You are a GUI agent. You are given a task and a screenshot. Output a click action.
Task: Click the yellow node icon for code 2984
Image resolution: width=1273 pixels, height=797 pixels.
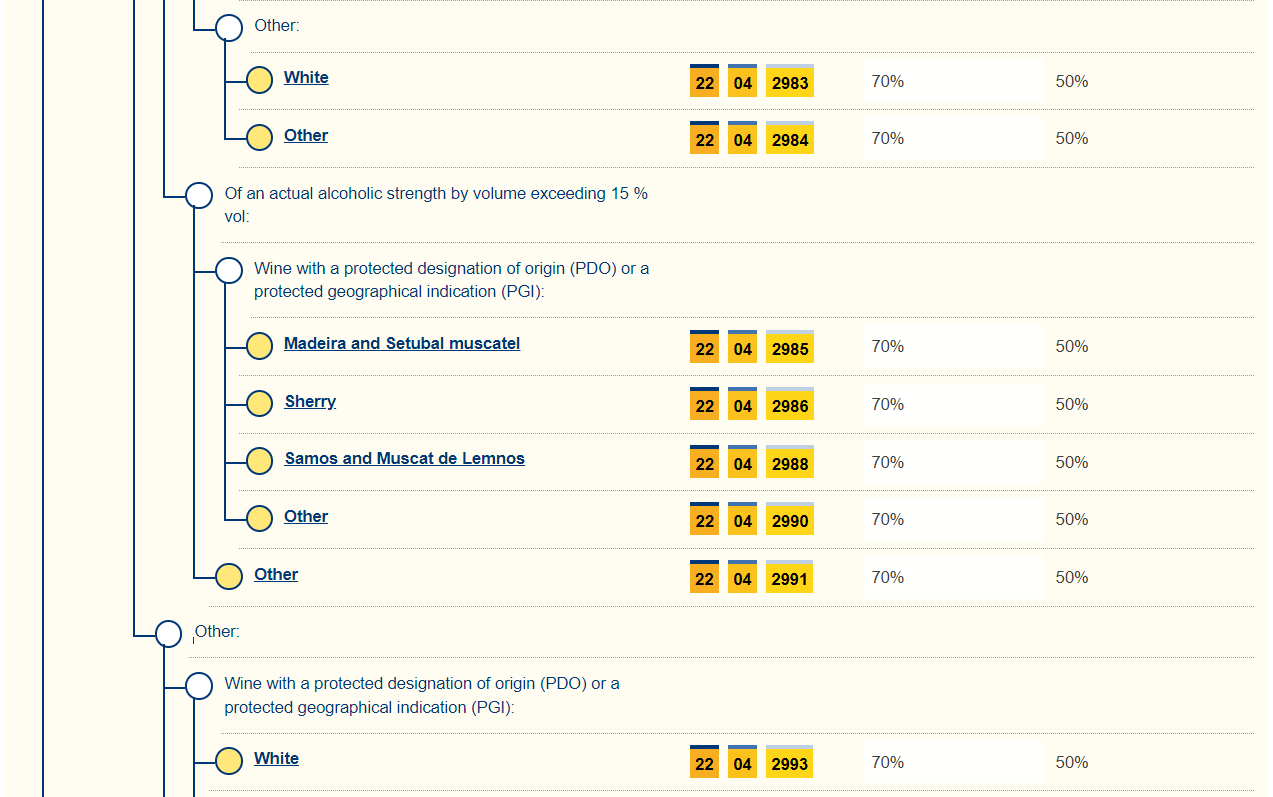pos(259,137)
